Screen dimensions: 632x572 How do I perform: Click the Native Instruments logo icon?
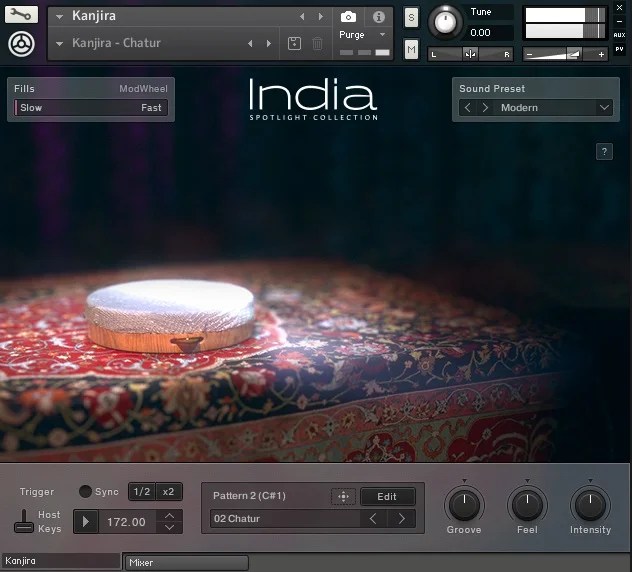click(x=21, y=44)
